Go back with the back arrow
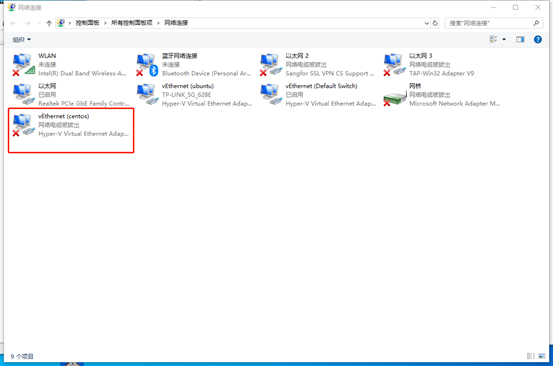Viewport: 553px width, 366px height. click(x=13, y=23)
